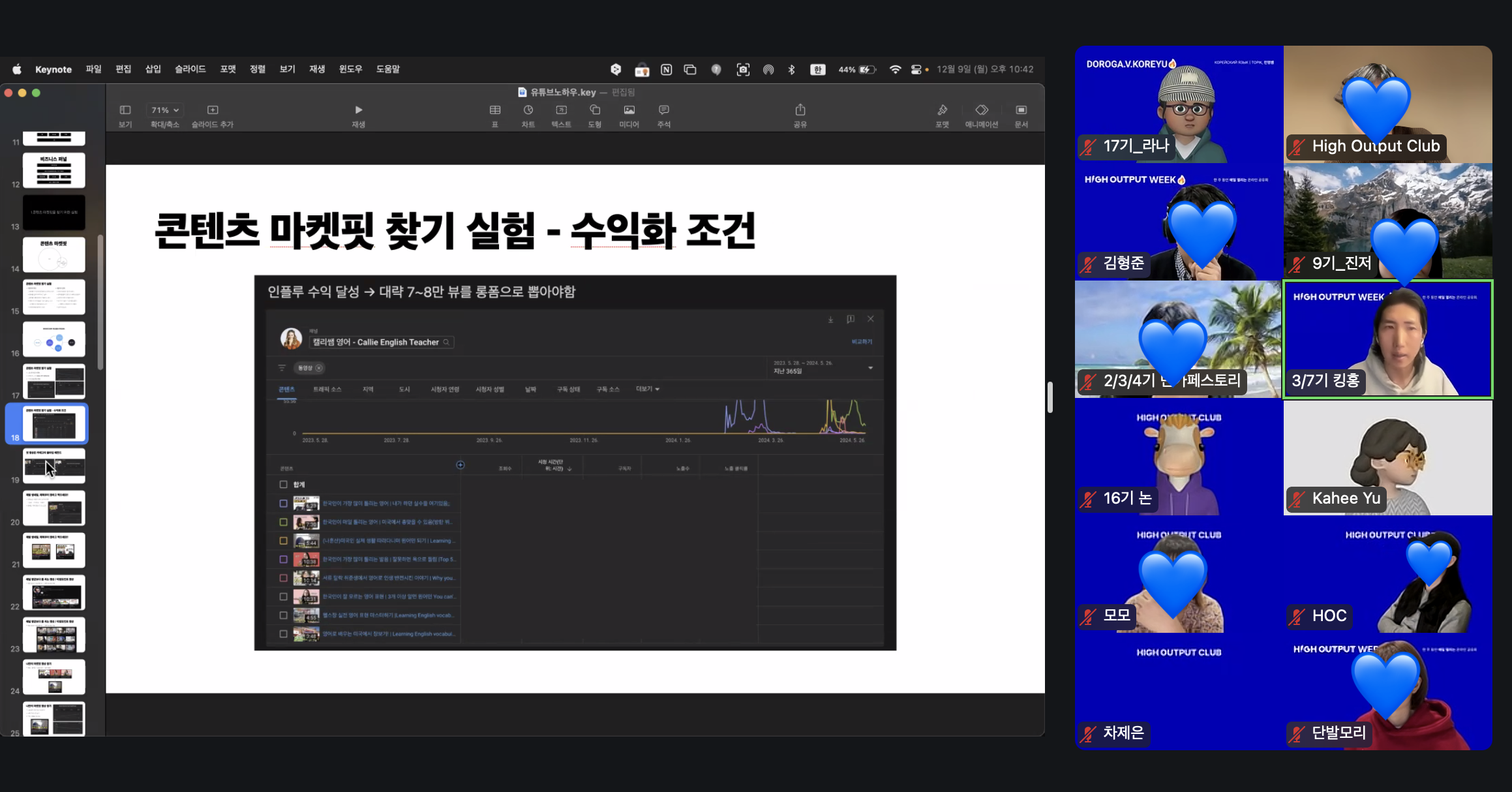
Task: Select the 단발모리 participant video tile
Action: click(x=1387, y=692)
